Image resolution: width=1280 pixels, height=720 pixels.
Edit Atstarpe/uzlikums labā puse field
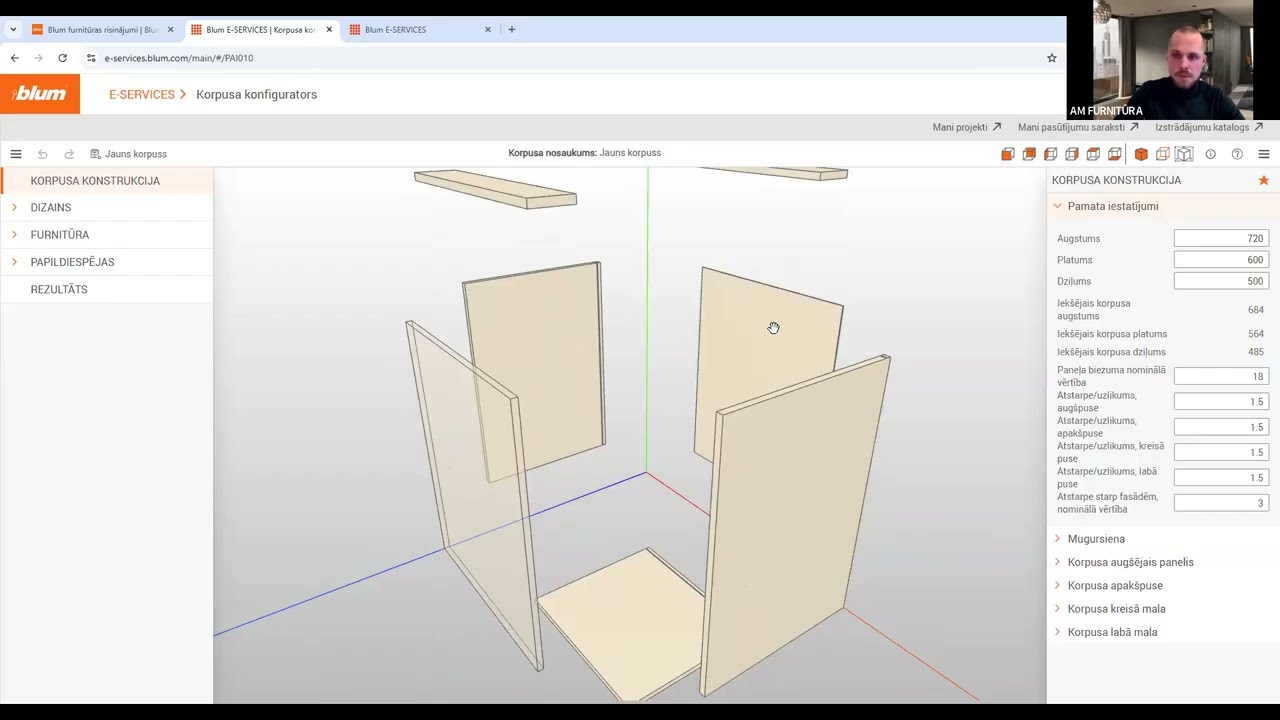click(1221, 478)
